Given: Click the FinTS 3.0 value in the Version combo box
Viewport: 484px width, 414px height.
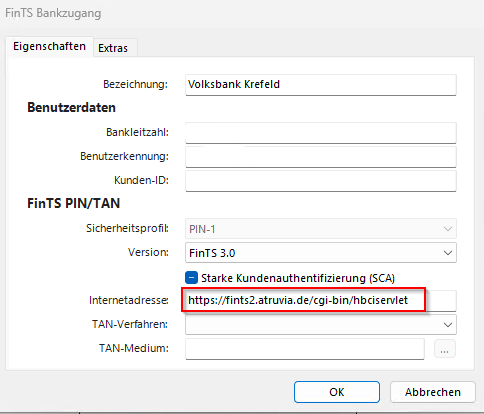Looking at the screenshot, I should [x=212, y=253].
